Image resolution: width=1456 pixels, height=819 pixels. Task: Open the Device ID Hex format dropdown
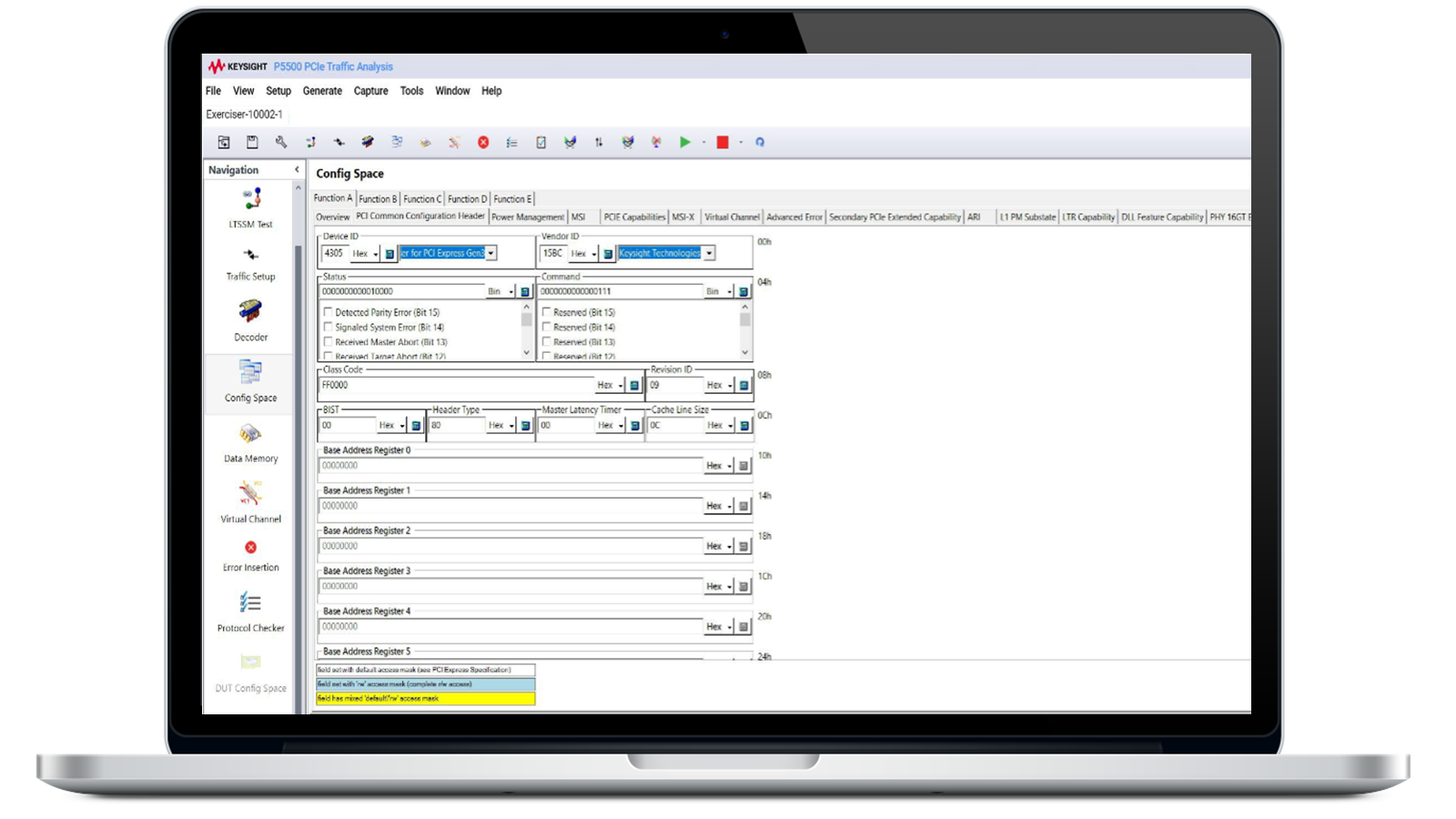[x=366, y=254]
